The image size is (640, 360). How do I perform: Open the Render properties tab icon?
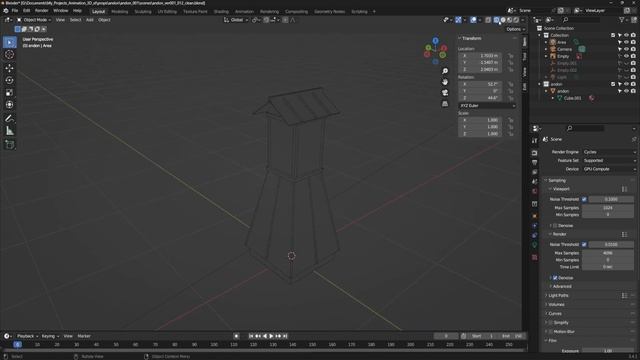click(x=535, y=153)
